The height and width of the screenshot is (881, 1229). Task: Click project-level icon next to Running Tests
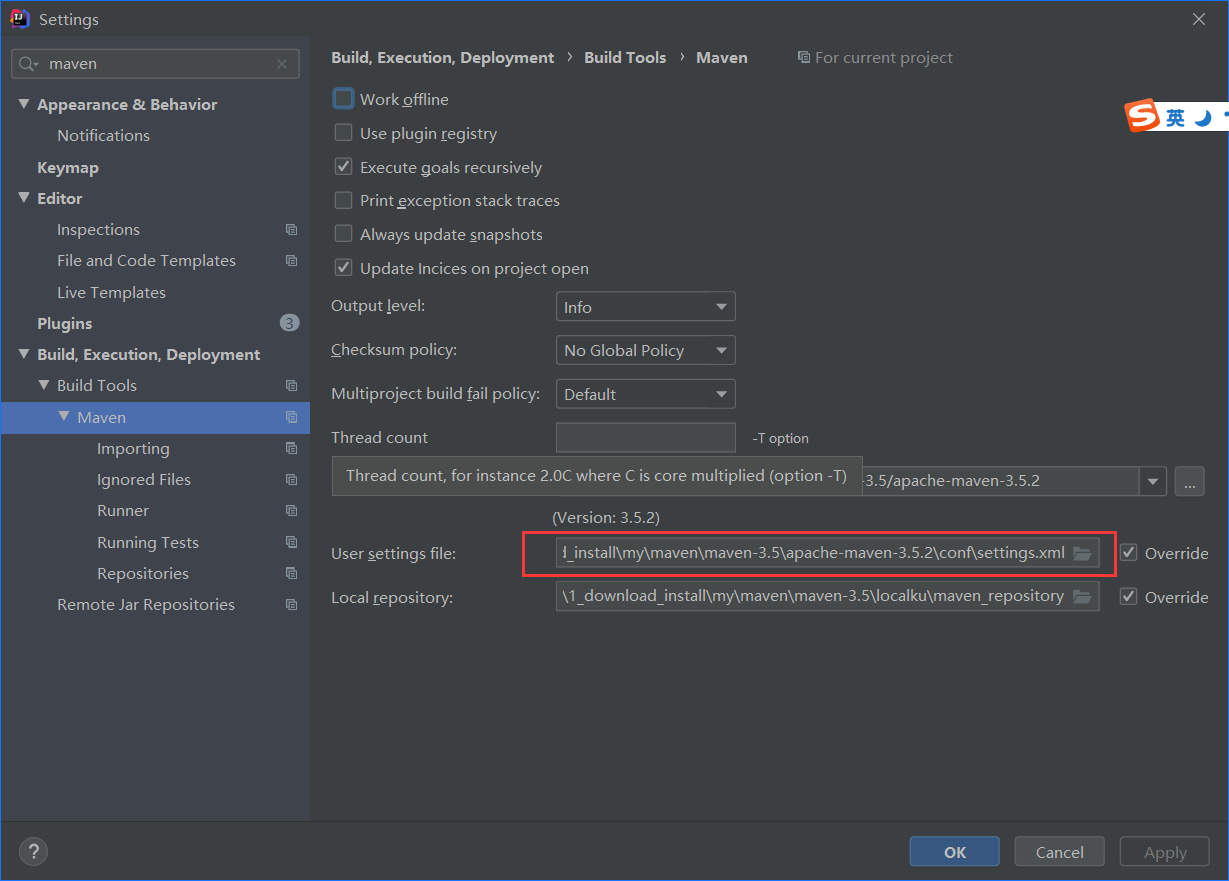coord(291,543)
